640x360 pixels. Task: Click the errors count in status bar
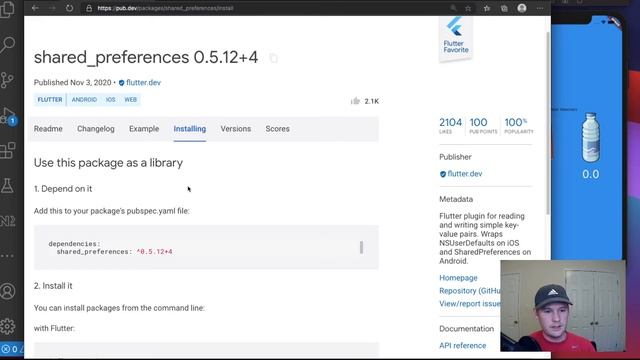[9, 349]
